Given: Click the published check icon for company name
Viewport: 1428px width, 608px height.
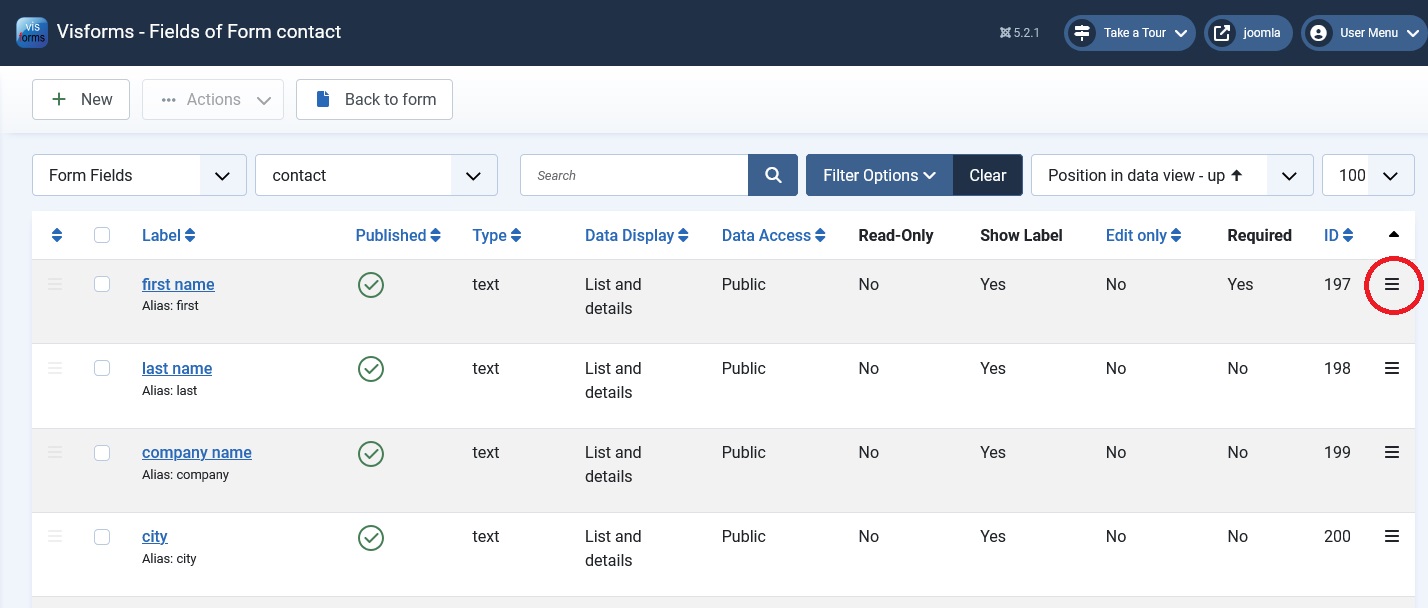Looking at the screenshot, I should [371, 453].
